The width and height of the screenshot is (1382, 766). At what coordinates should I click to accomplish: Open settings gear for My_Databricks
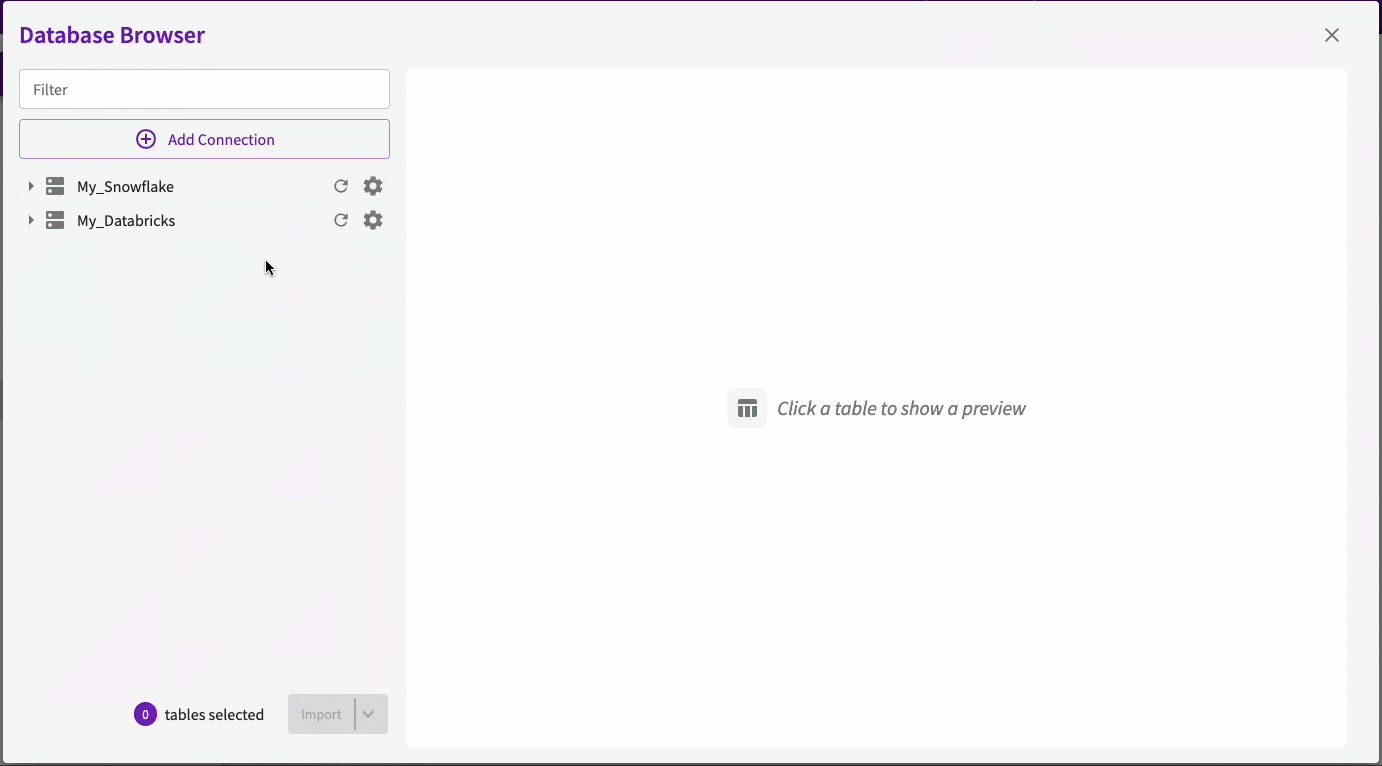373,220
